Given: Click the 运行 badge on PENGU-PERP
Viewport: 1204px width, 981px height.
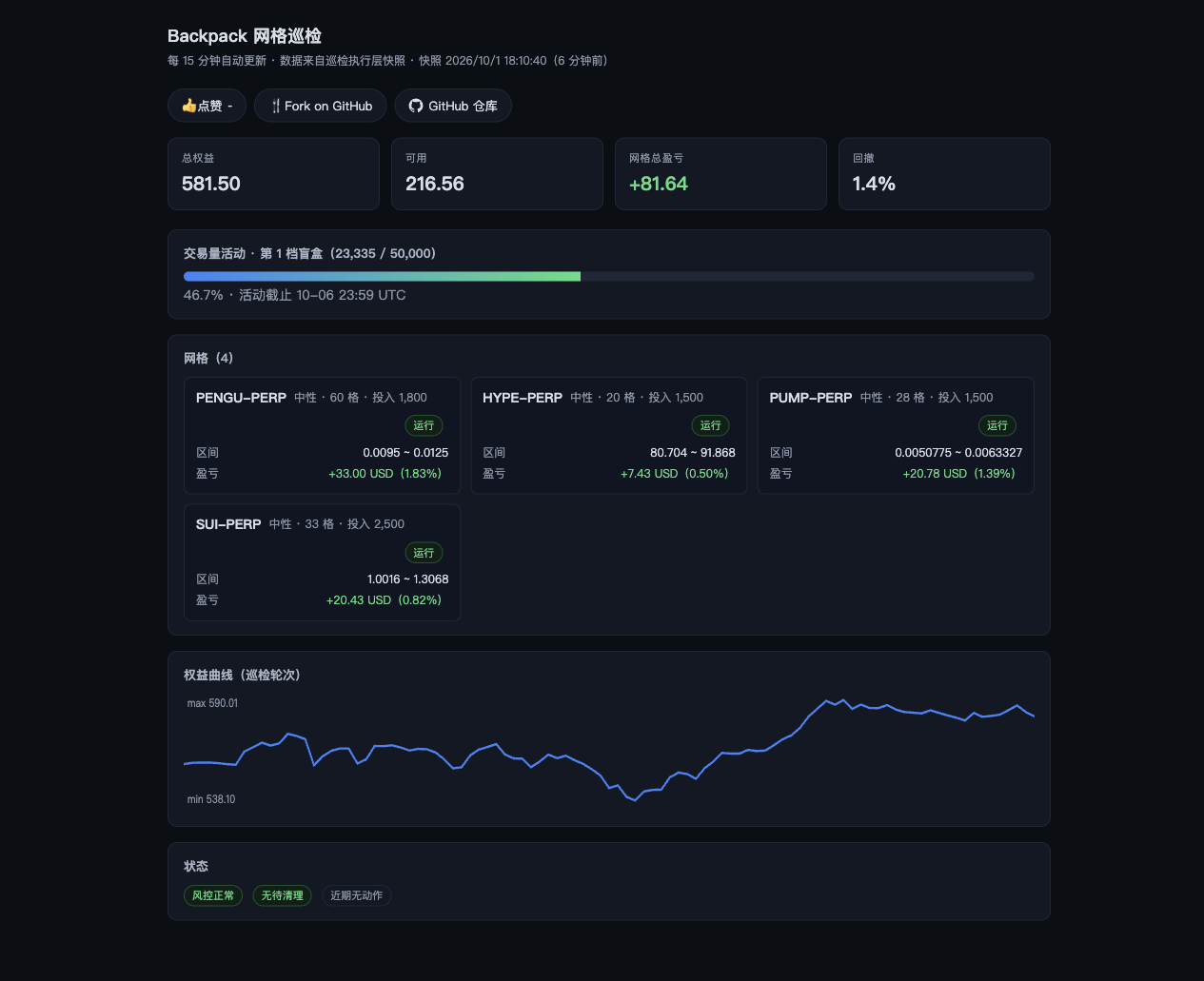Looking at the screenshot, I should tap(424, 425).
